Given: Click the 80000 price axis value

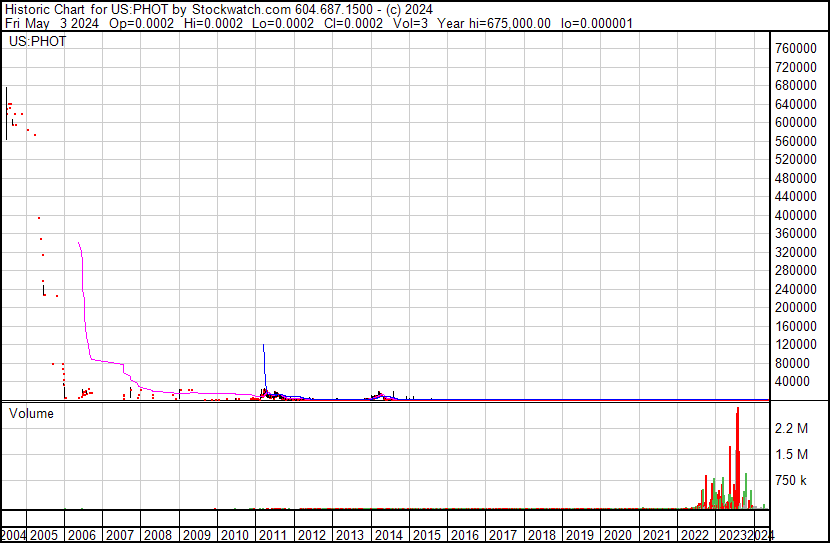Looking at the screenshot, I should point(792,364).
